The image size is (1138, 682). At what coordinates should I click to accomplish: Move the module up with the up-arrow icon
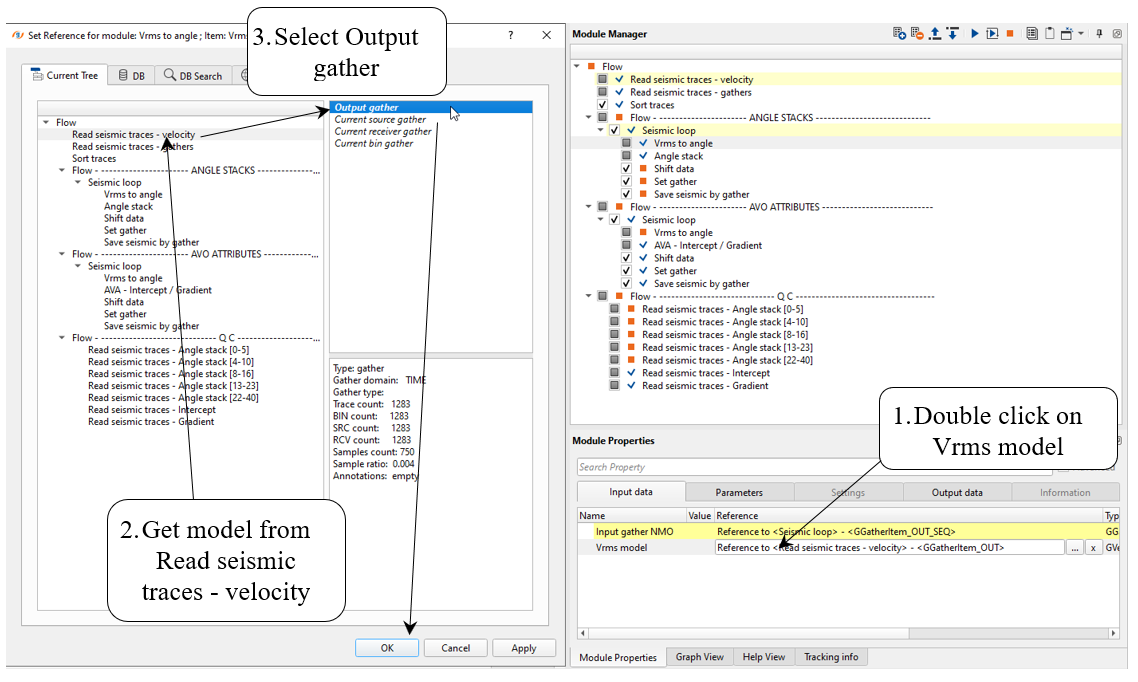point(934,34)
